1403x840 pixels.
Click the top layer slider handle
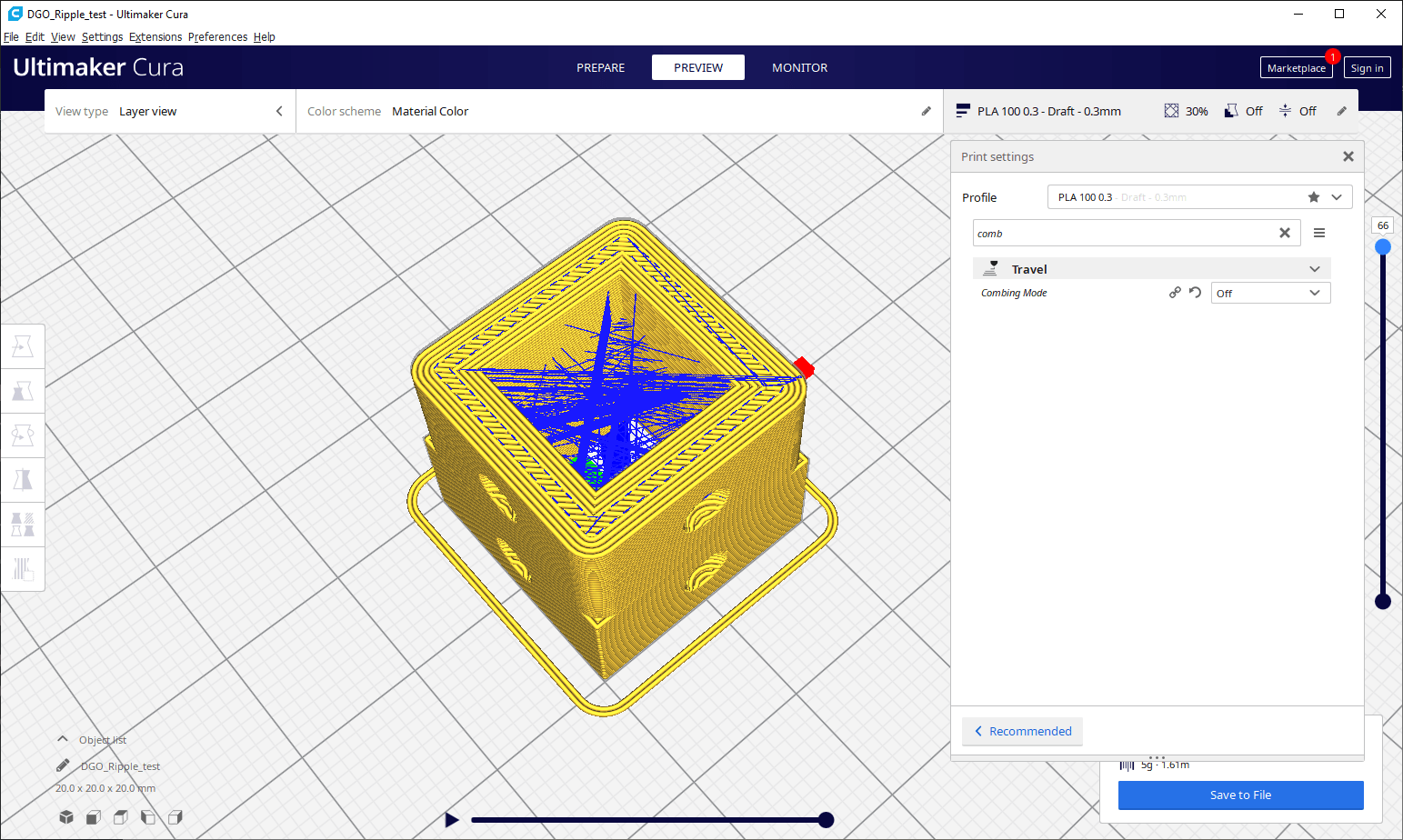tap(1382, 247)
